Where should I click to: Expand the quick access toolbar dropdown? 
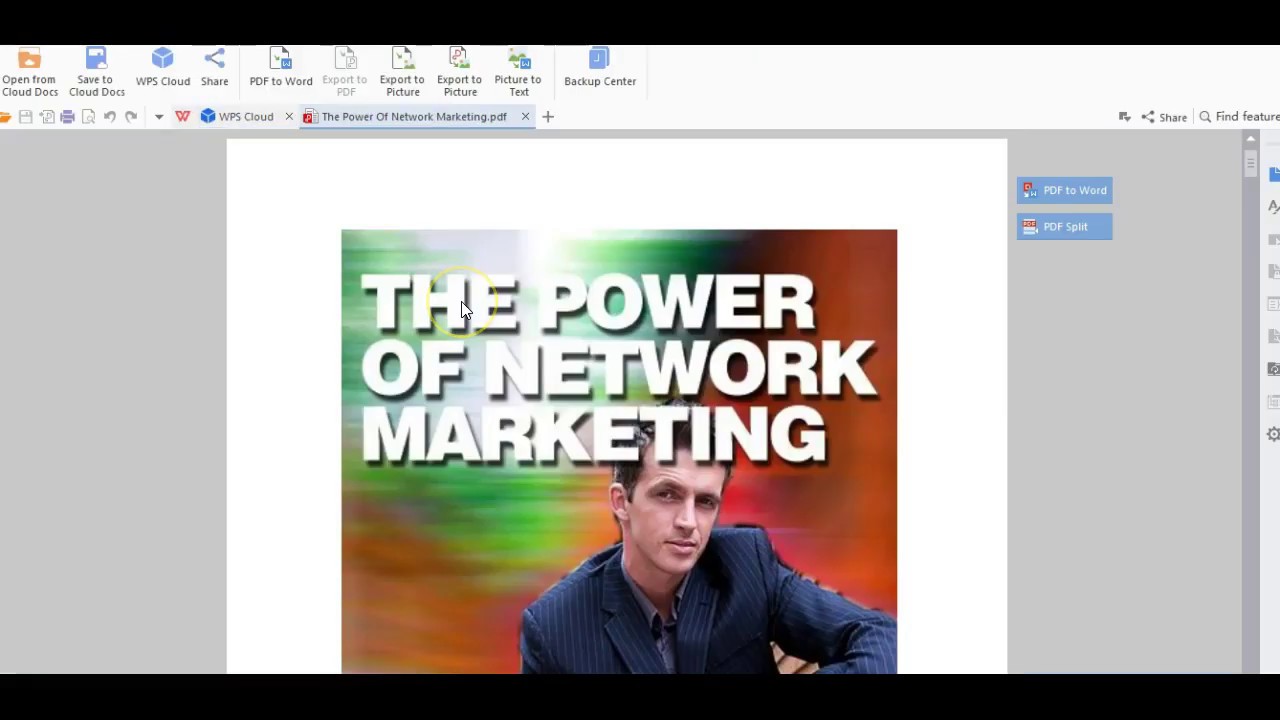158,117
